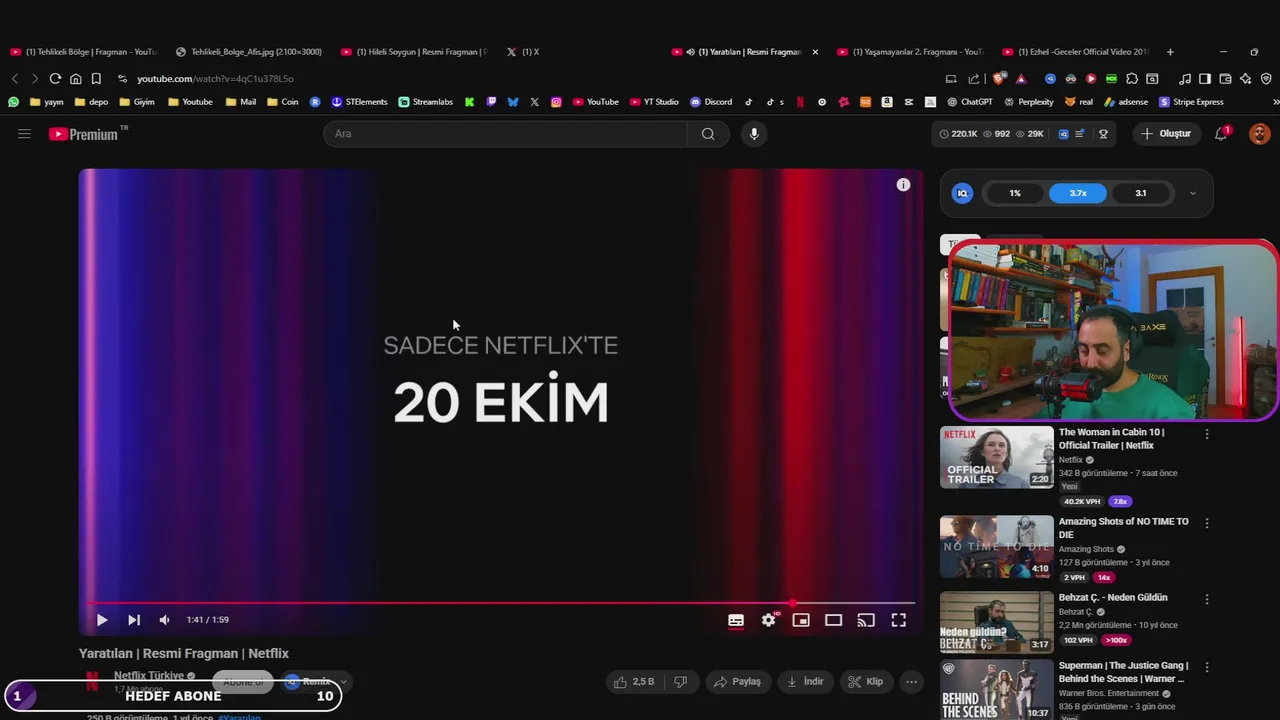Click the youtube.com address bar
This screenshot has height=720, width=1280.
click(215, 79)
